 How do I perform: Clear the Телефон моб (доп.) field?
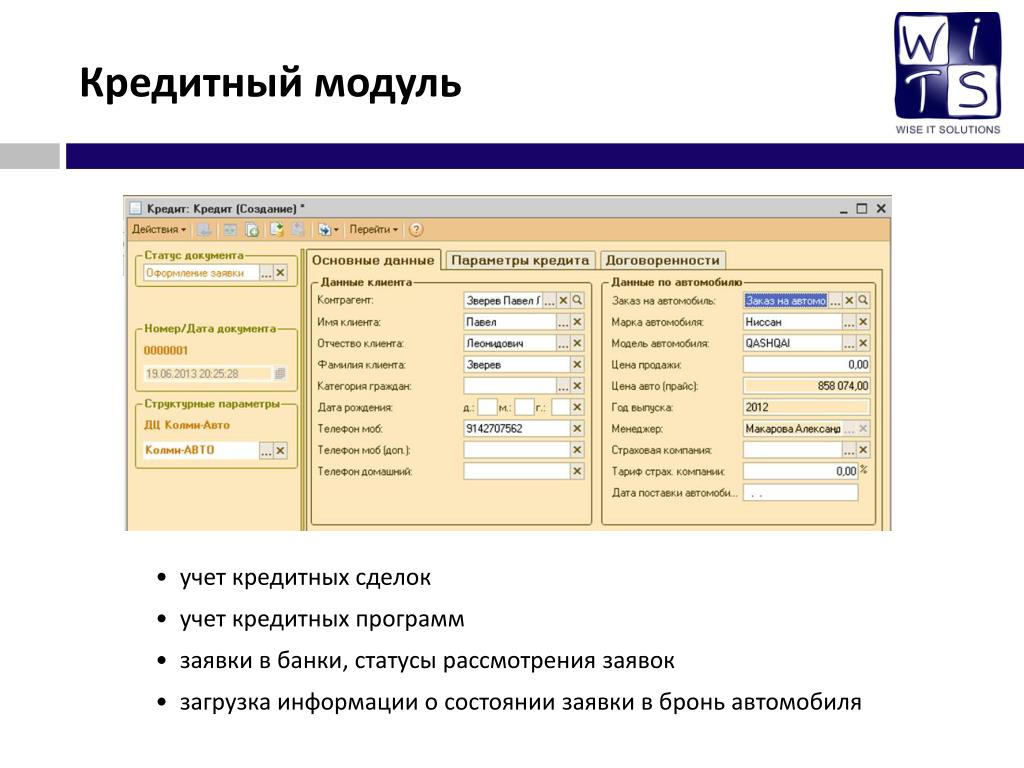[x=577, y=450]
